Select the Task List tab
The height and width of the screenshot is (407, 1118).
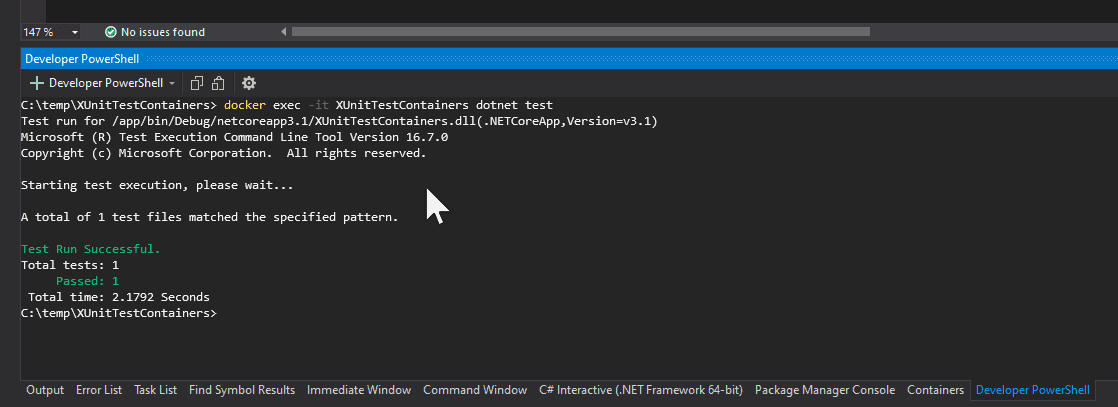[155, 390]
